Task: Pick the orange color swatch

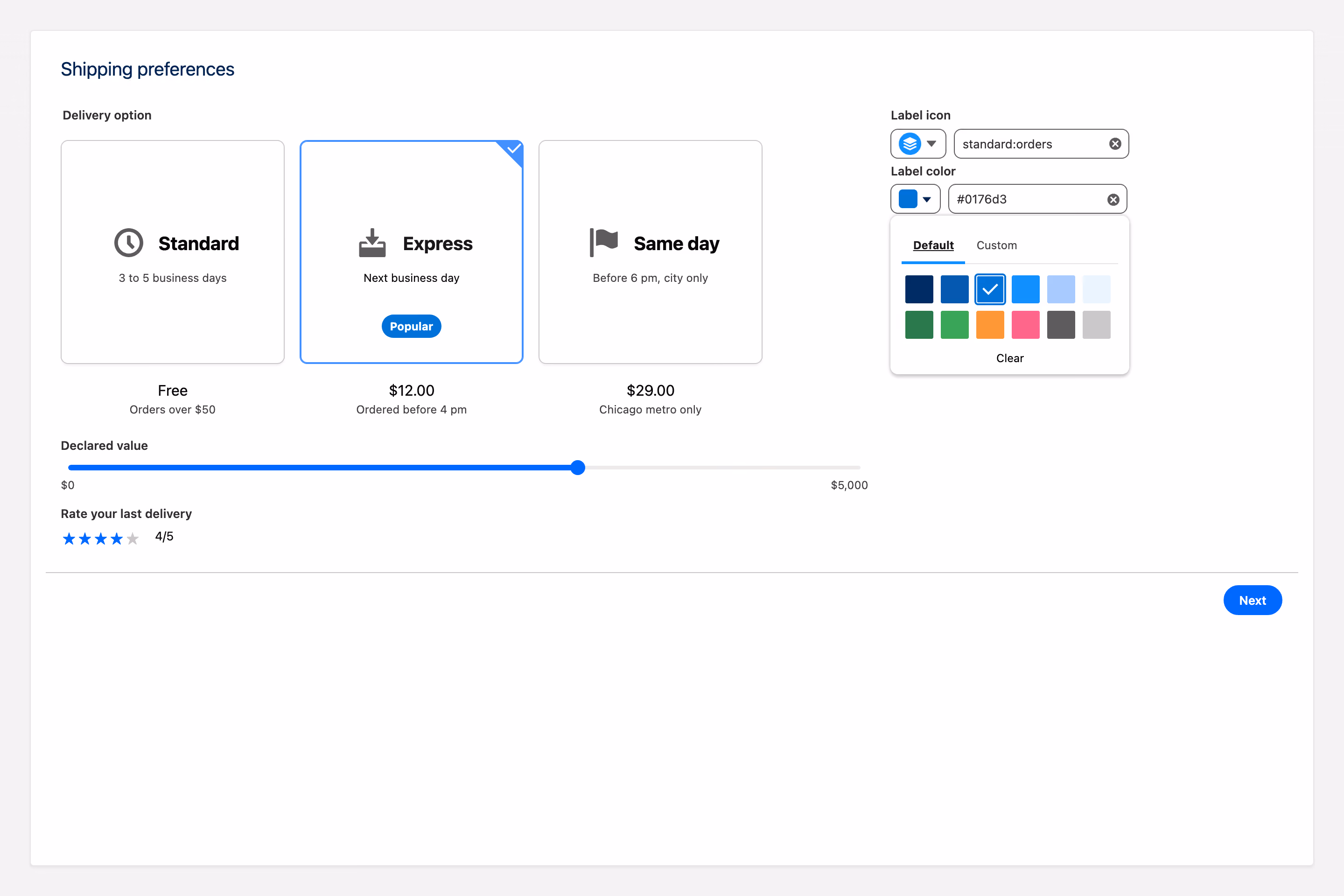Action: [x=990, y=325]
